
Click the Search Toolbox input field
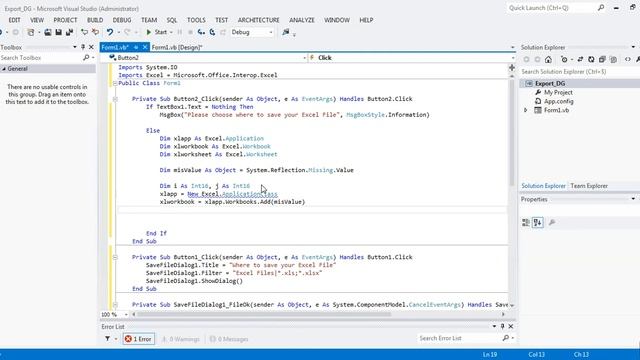click(x=41, y=58)
